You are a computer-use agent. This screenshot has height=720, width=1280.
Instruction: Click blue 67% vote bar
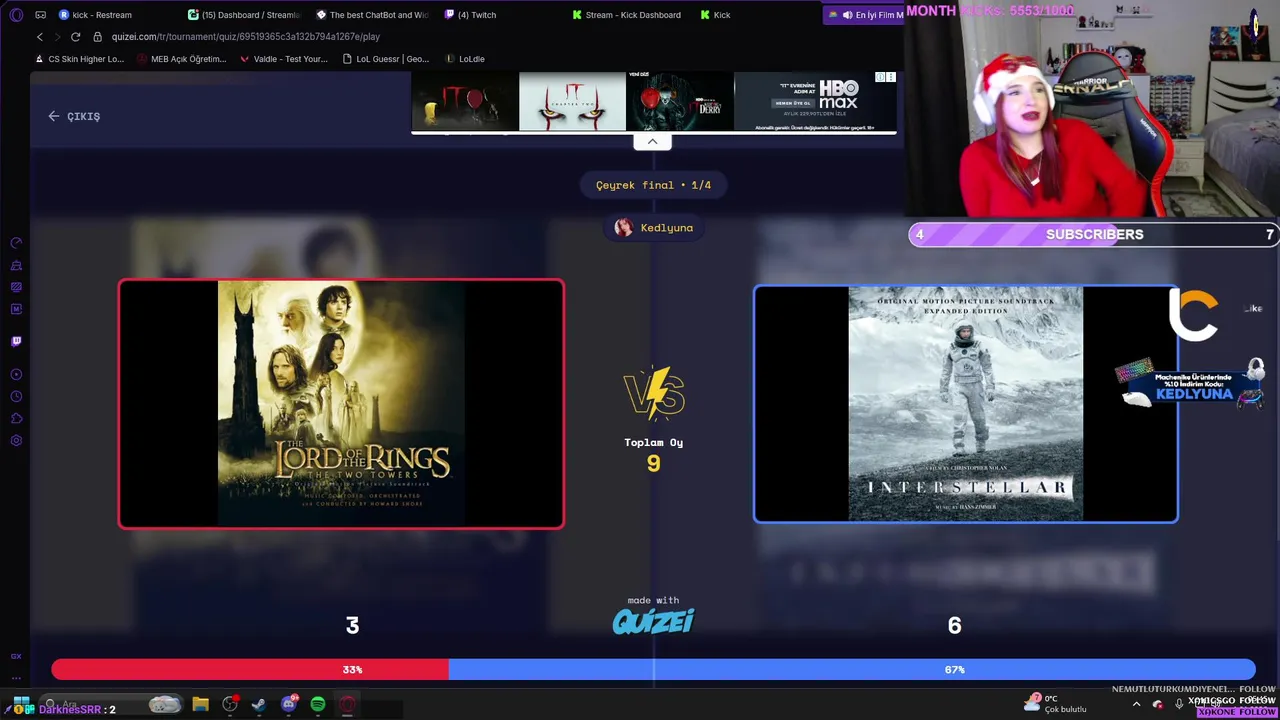pyautogui.click(x=852, y=670)
